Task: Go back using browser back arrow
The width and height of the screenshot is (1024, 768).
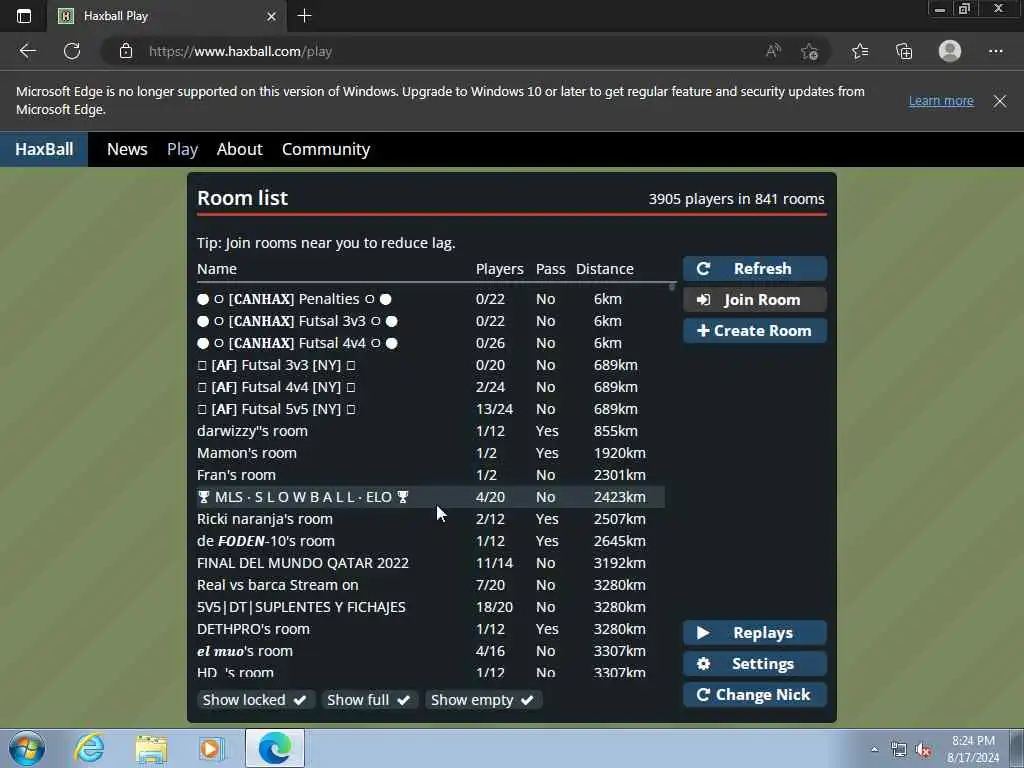Action: coord(27,51)
